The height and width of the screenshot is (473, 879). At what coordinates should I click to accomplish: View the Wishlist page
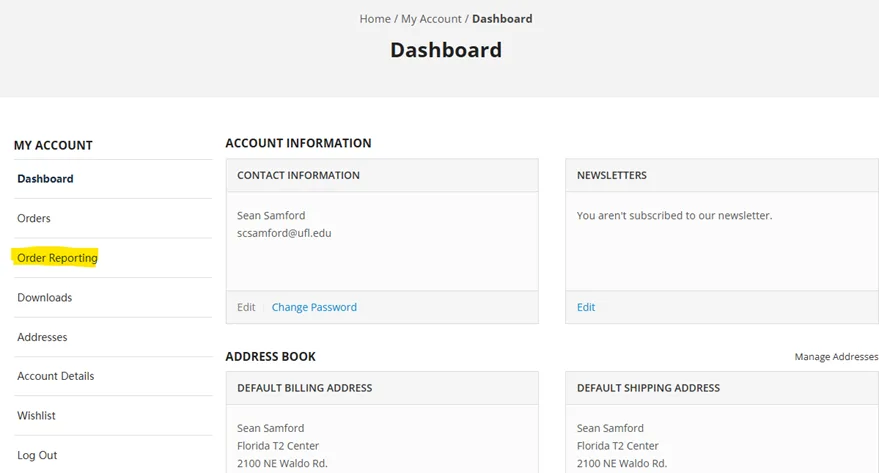(36, 416)
